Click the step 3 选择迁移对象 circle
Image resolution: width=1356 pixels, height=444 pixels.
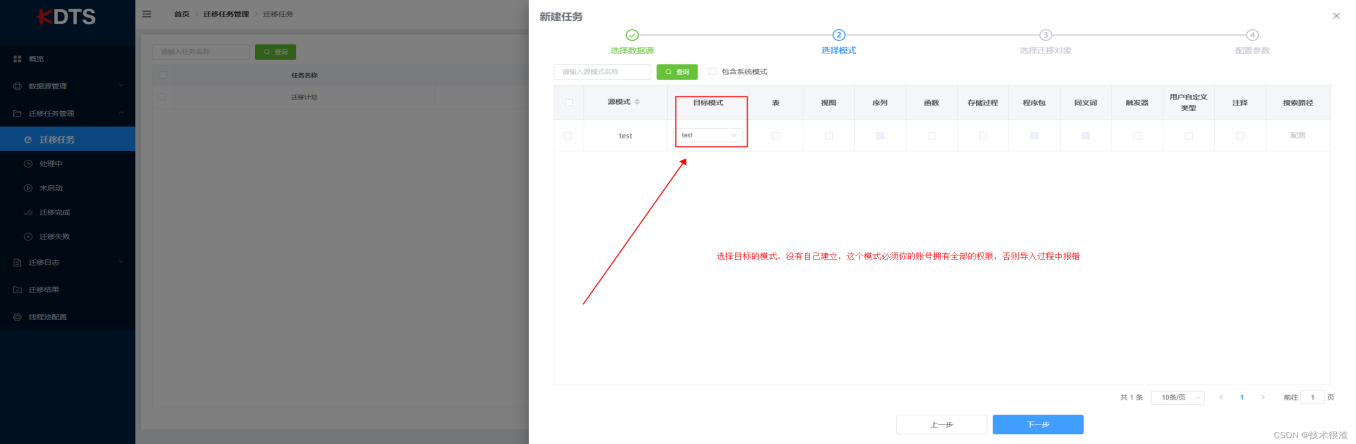[1045, 35]
